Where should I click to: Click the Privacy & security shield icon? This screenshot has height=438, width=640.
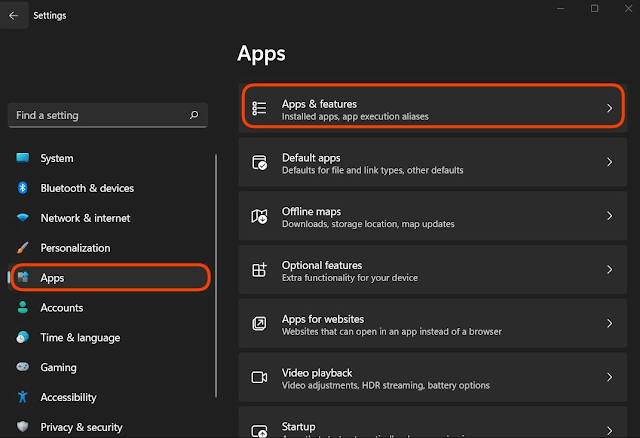pos(22,427)
